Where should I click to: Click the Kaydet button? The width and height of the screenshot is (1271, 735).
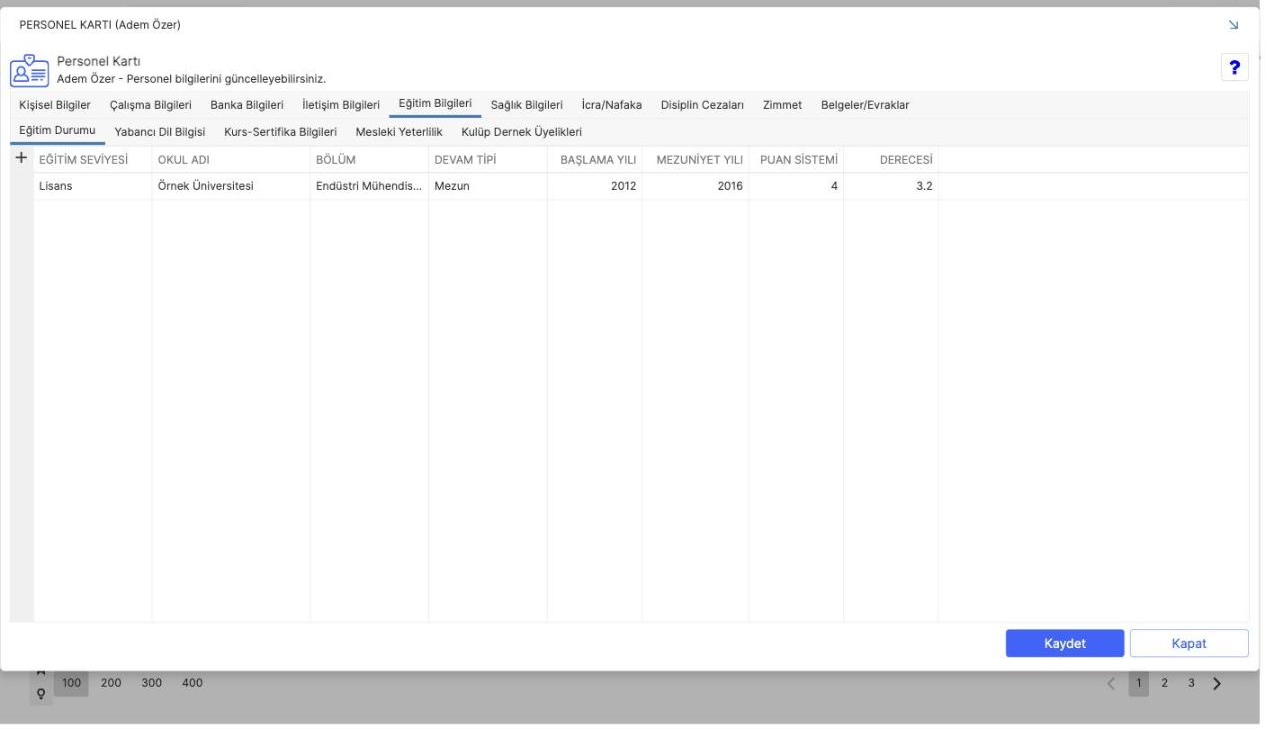[x=1065, y=643]
